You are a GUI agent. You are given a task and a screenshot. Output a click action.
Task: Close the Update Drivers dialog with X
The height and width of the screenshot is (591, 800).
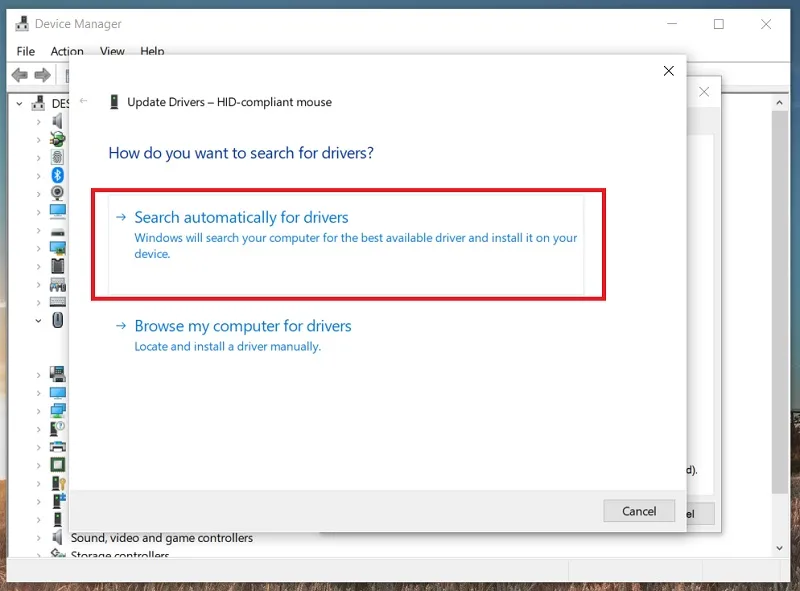[x=668, y=71]
